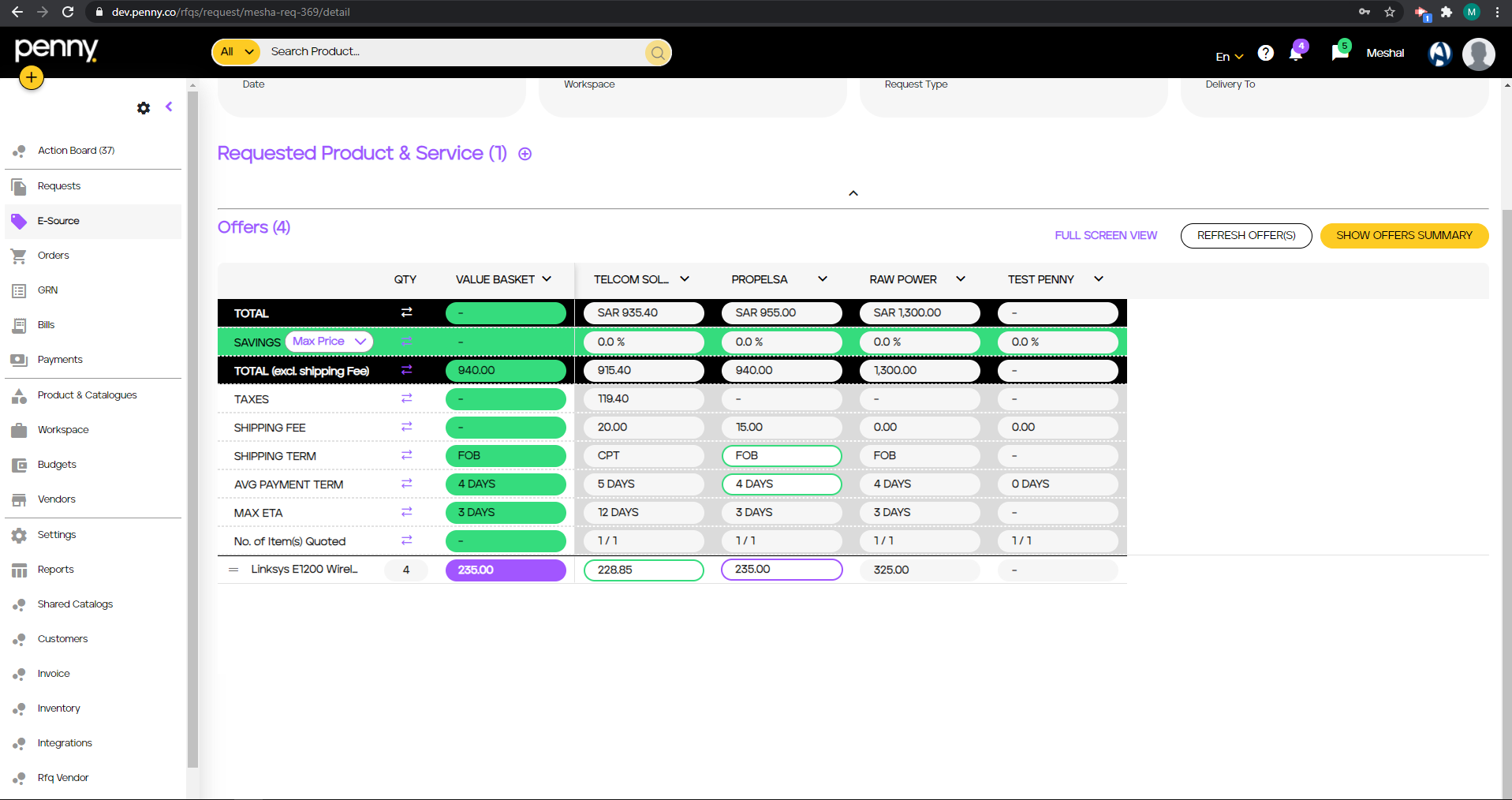
Task: Open the help question mark icon
Action: coord(1266,53)
